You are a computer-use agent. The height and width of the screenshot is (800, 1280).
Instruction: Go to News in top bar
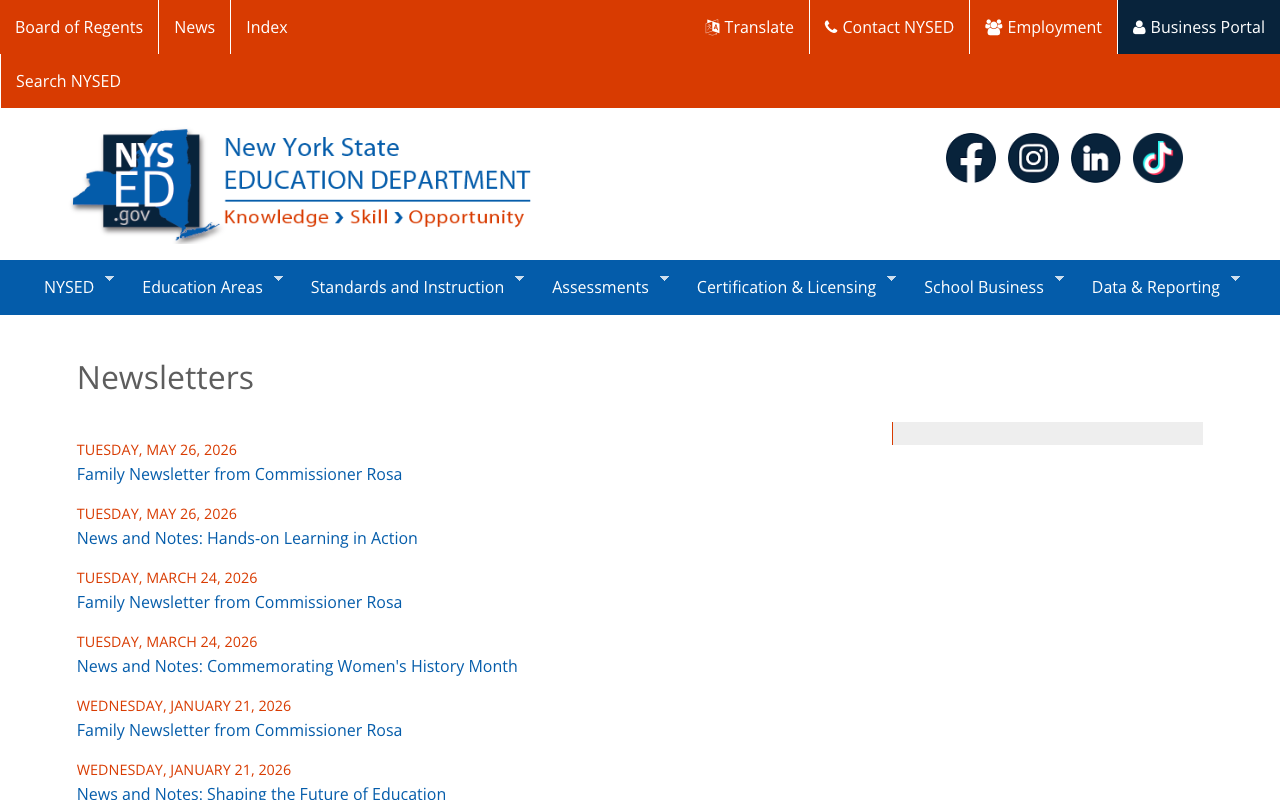(194, 27)
